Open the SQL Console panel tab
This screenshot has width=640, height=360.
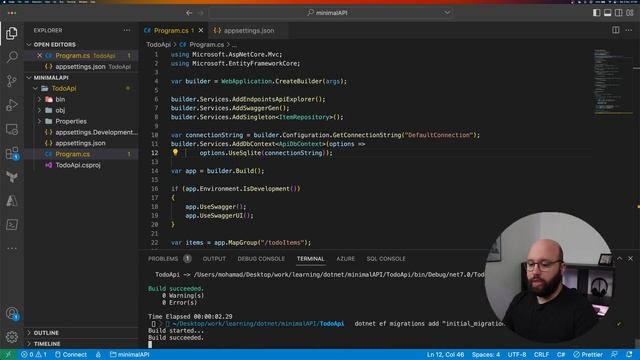pos(386,258)
